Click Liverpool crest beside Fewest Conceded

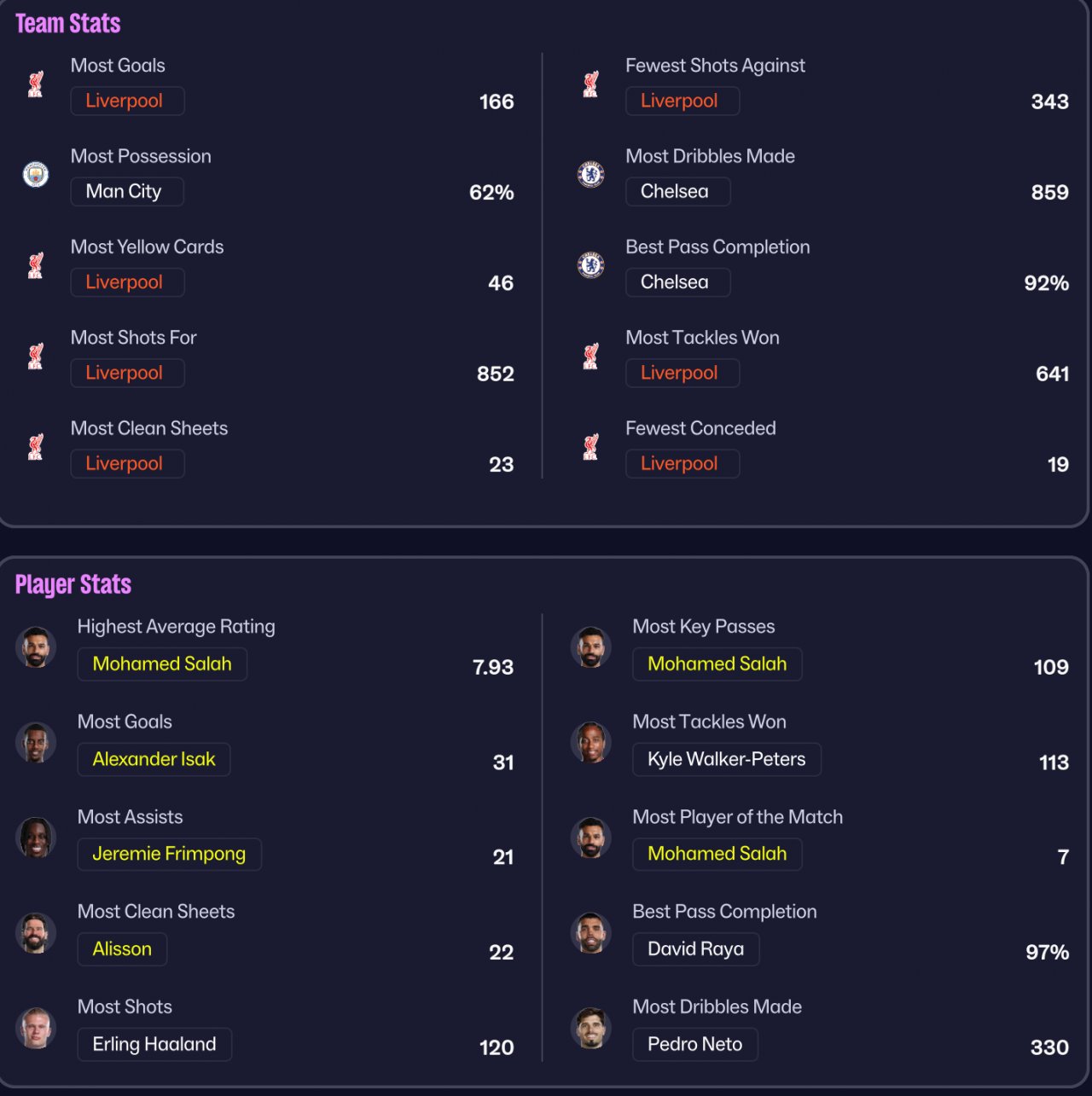pyautogui.click(x=590, y=446)
